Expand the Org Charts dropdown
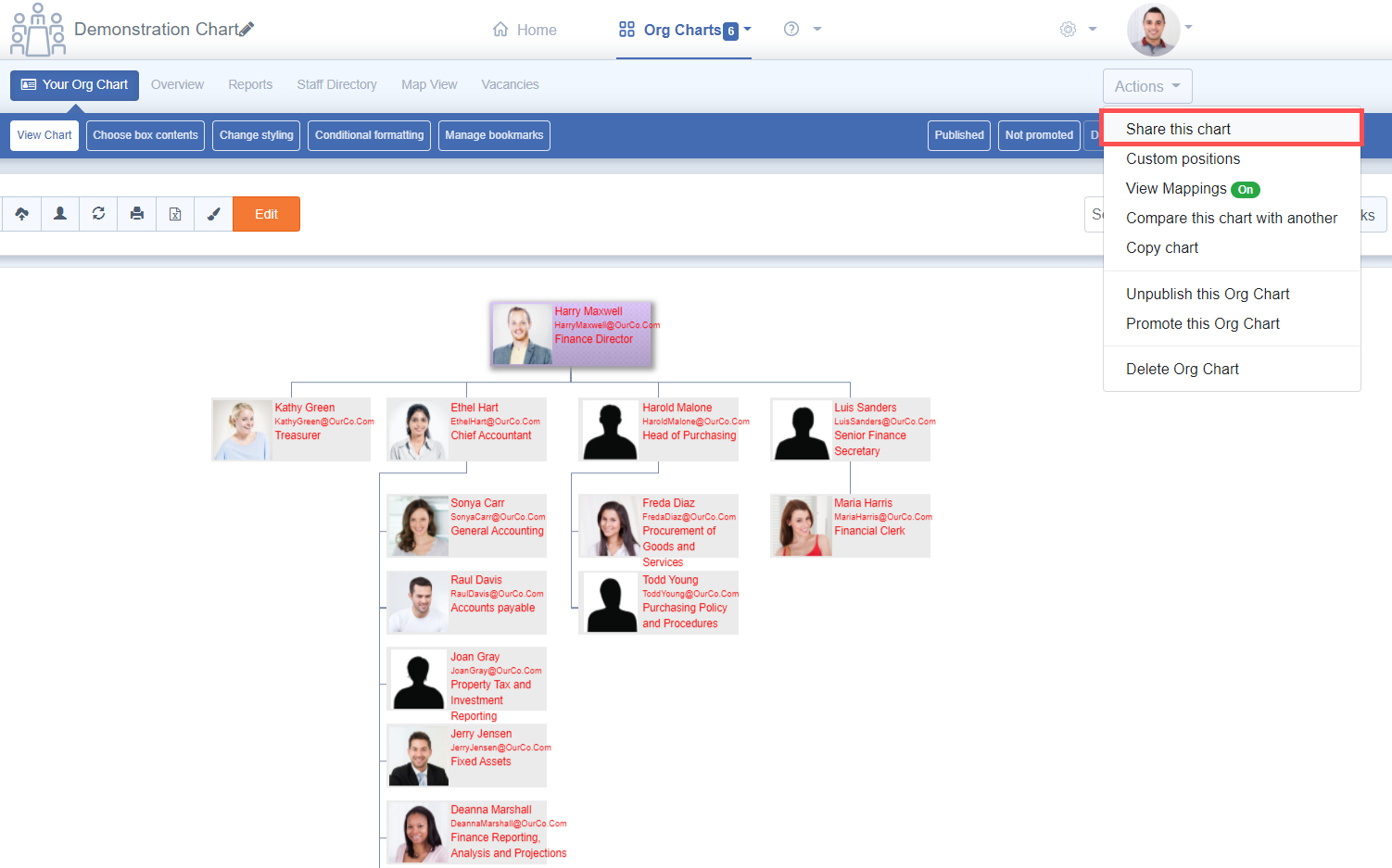This screenshot has height=868, width=1392. [747, 29]
